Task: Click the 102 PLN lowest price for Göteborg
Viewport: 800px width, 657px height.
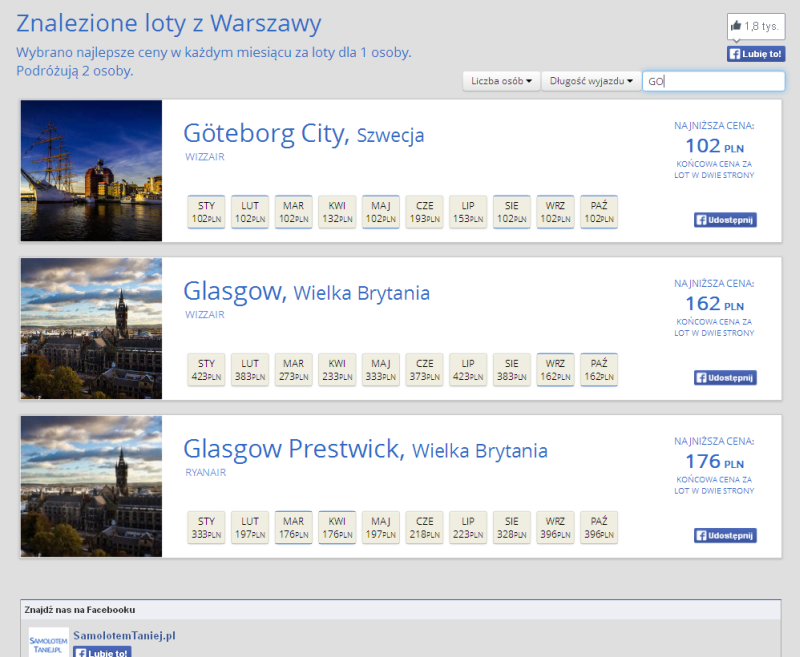Action: click(x=714, y=146)
